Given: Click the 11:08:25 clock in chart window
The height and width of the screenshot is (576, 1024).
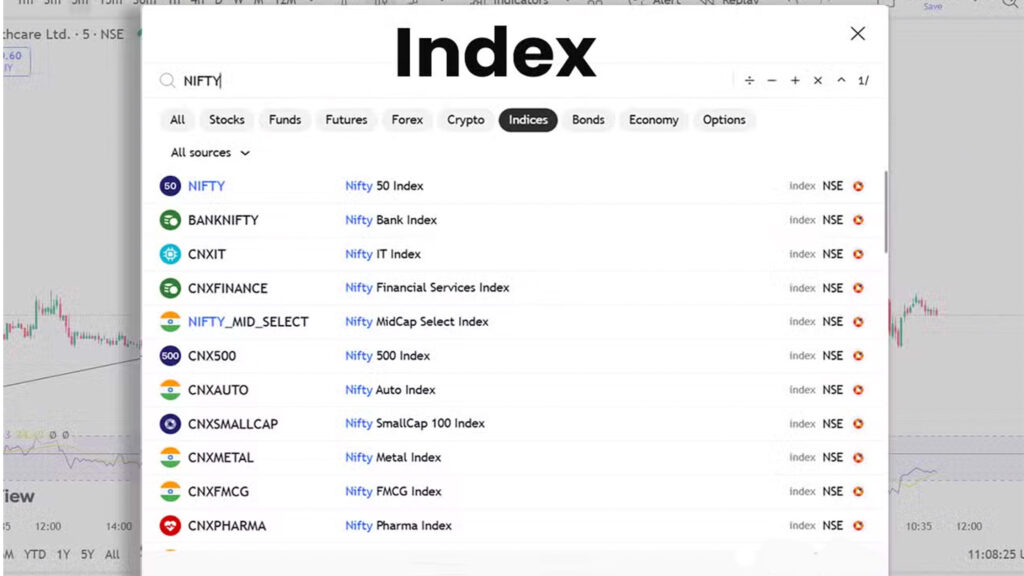Looking at the screenshot, I should (x=994, y=554).
